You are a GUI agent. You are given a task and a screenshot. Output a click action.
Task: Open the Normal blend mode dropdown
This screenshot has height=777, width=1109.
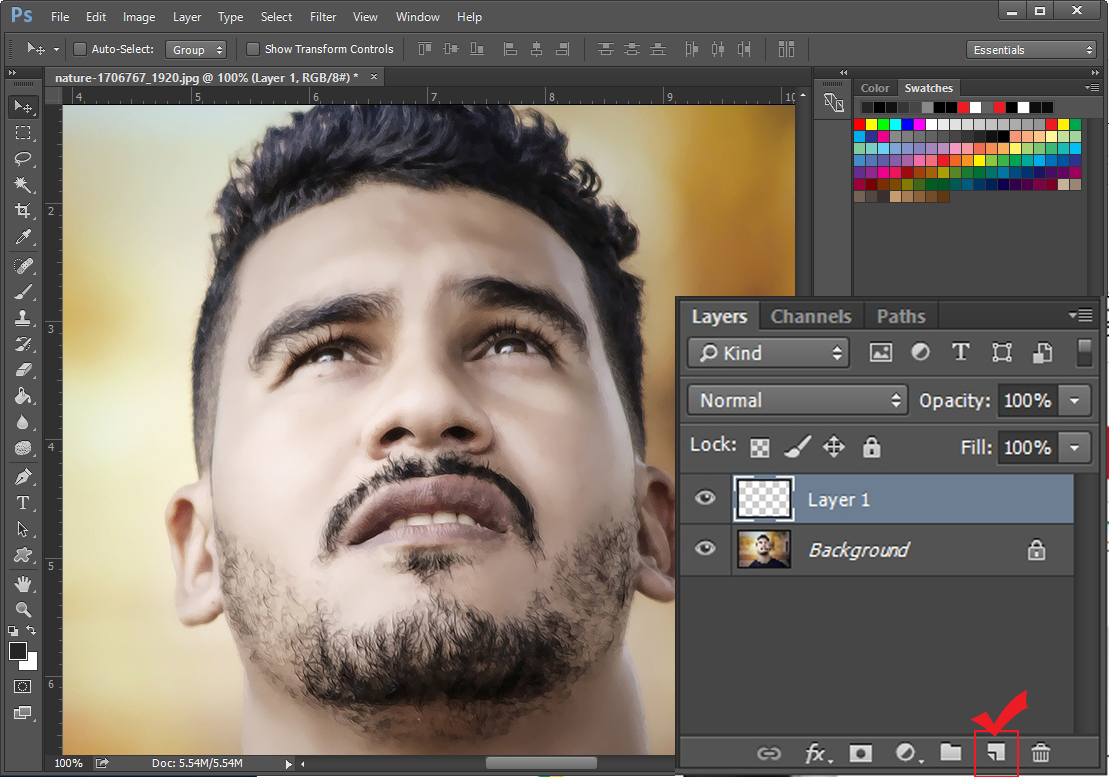(796, 400)
